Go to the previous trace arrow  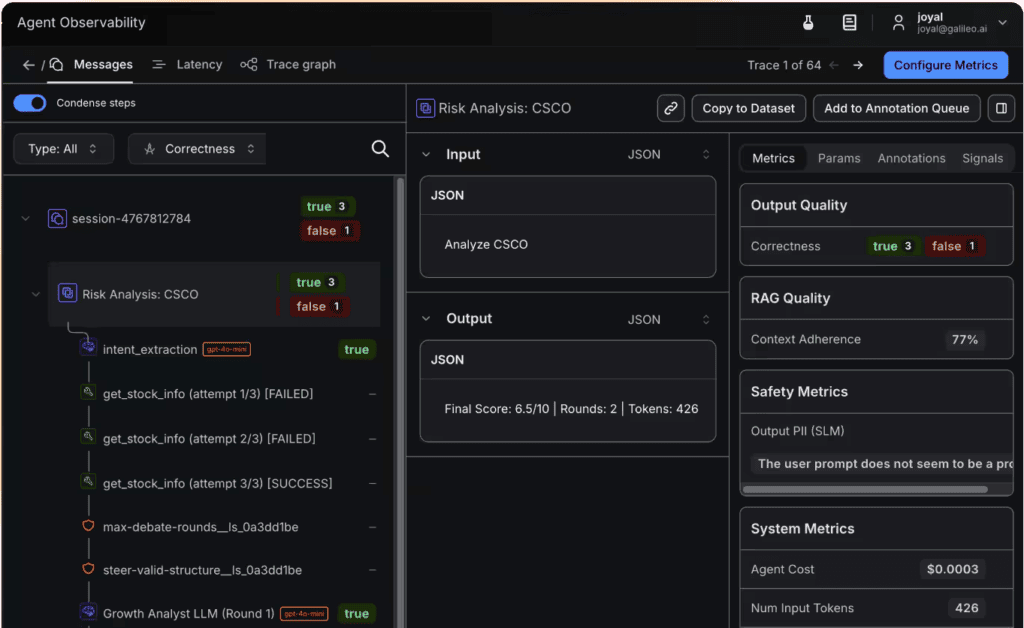click(x=834, y=65)
